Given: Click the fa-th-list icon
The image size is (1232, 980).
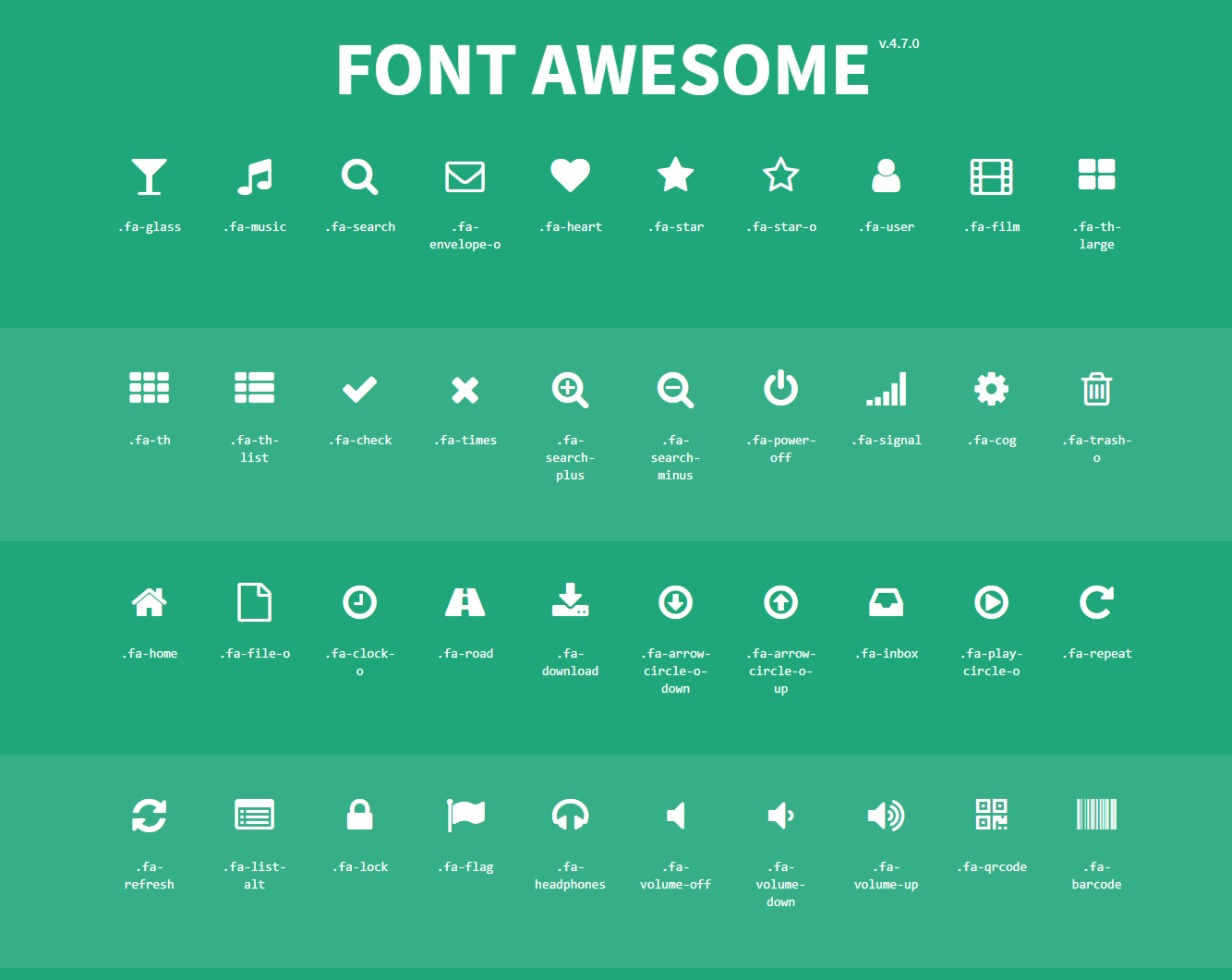Looking at the screenshot, I should click(x=255, y=388).
